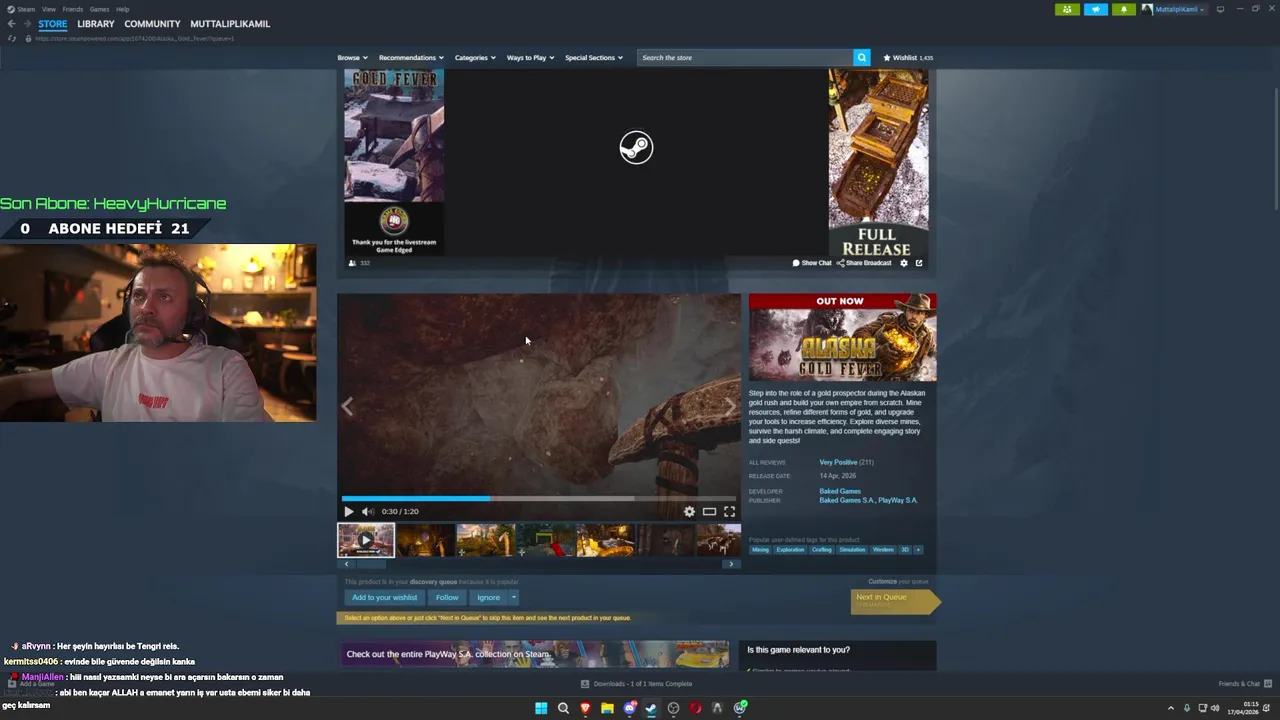
Task: Open the Games menu
Action: (x=99, y=9)
